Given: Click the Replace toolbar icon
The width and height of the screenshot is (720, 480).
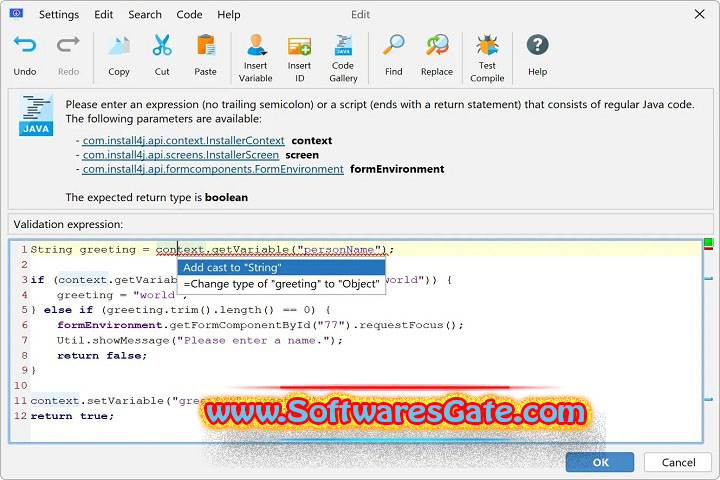Looking at the screenshot, I should 437,45.
